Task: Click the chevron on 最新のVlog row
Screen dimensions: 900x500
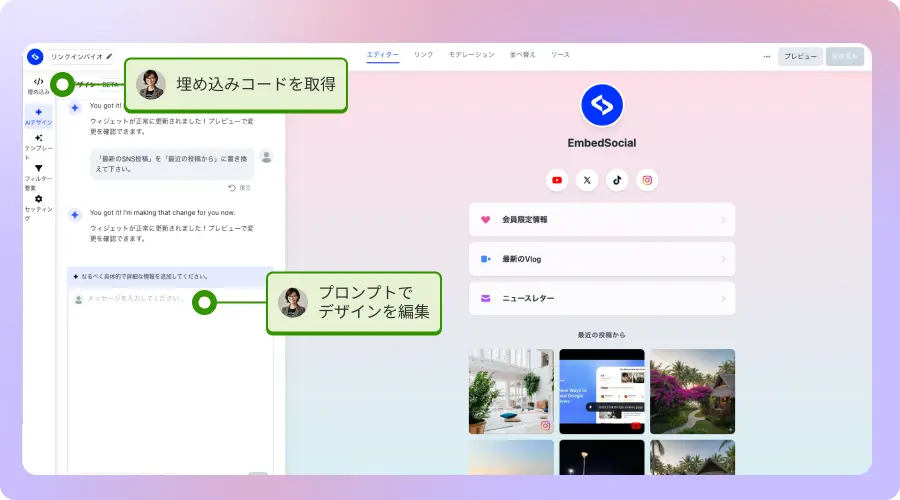Action: click(723, 259)
